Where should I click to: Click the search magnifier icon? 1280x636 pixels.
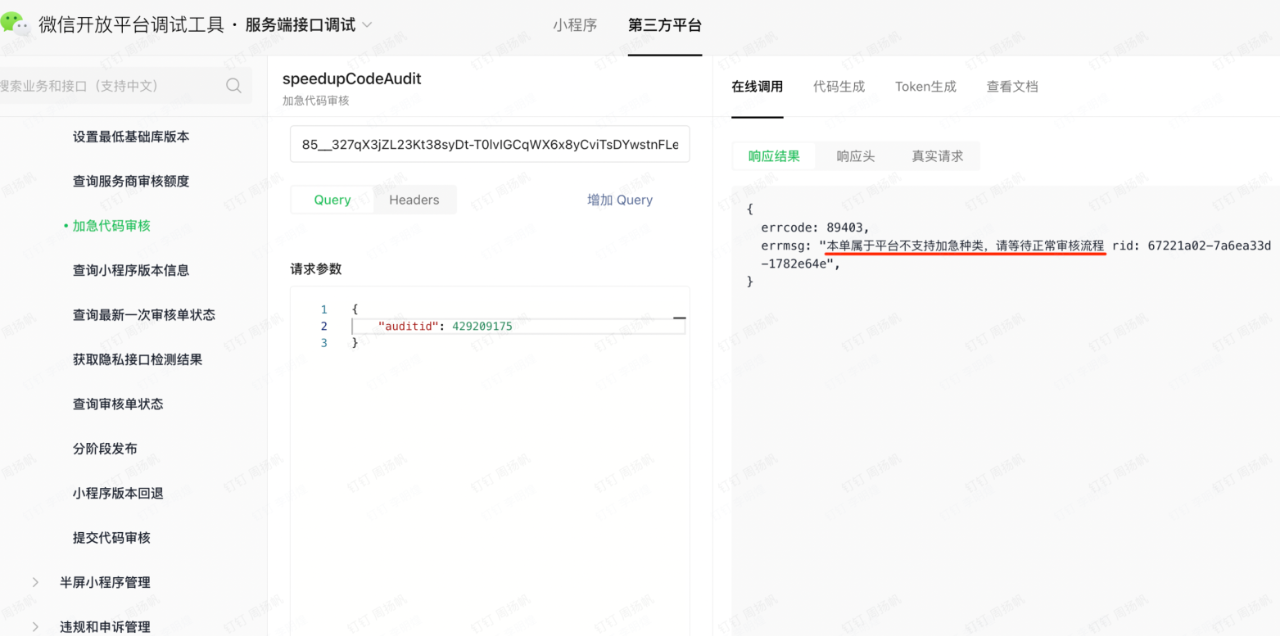pyautogui.click(x=234, y=86)
